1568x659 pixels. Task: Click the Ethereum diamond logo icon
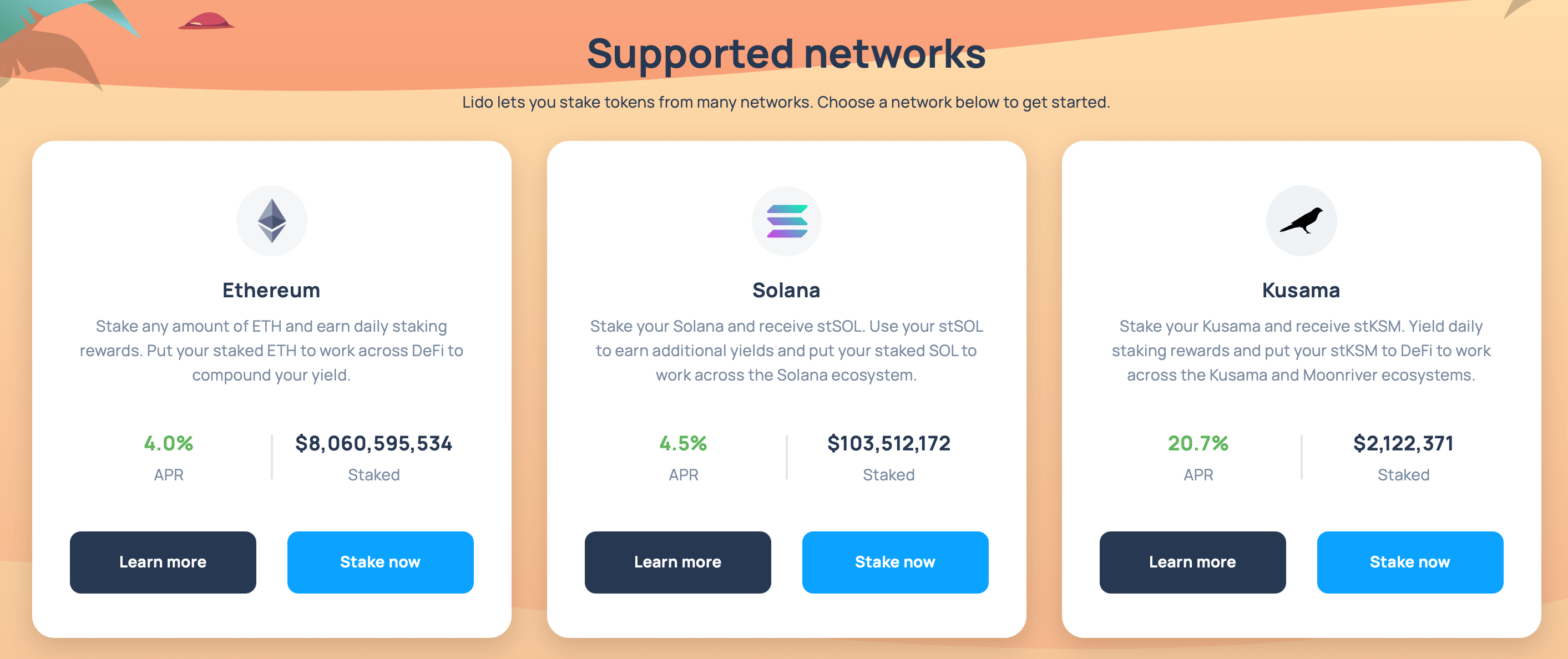click(271, 221)
